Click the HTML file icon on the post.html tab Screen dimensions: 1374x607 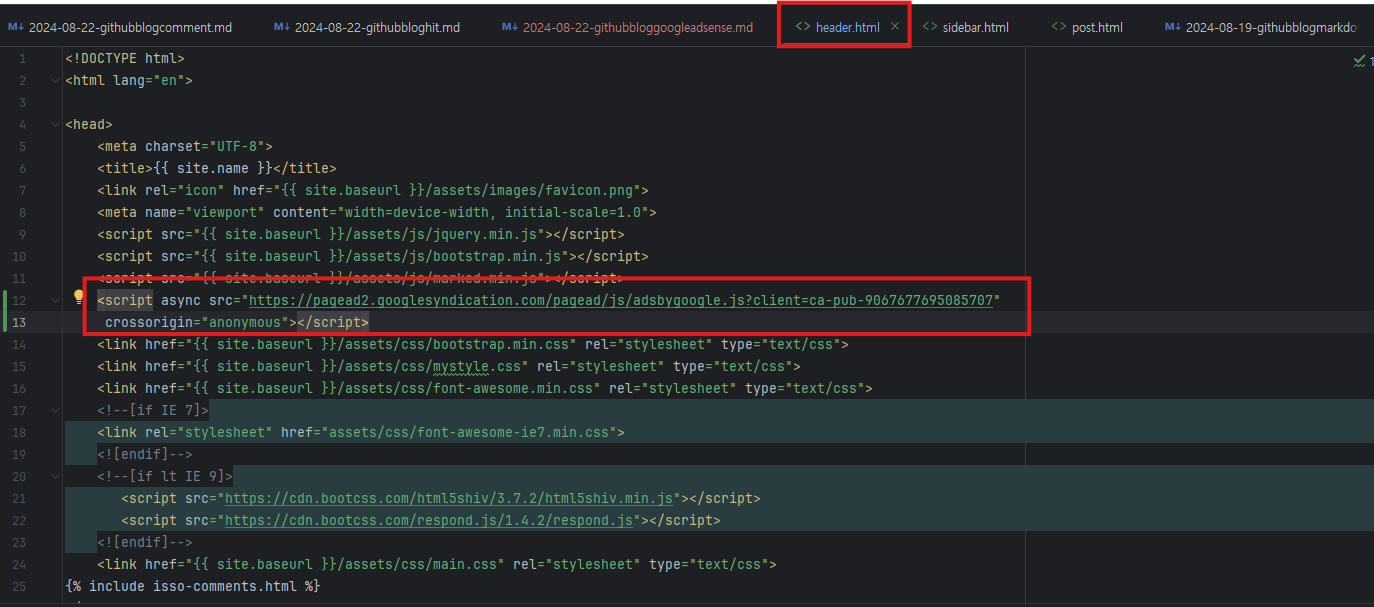[x=1059, y=27]
